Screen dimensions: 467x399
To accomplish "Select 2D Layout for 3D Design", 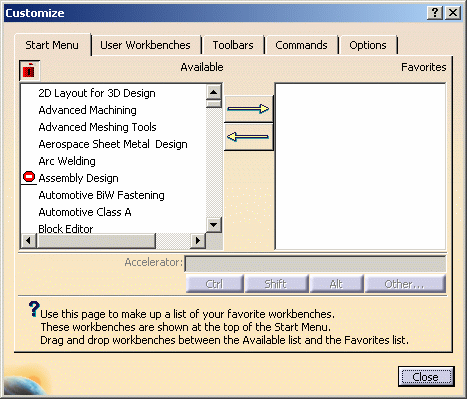I will (x=97, y=93).
